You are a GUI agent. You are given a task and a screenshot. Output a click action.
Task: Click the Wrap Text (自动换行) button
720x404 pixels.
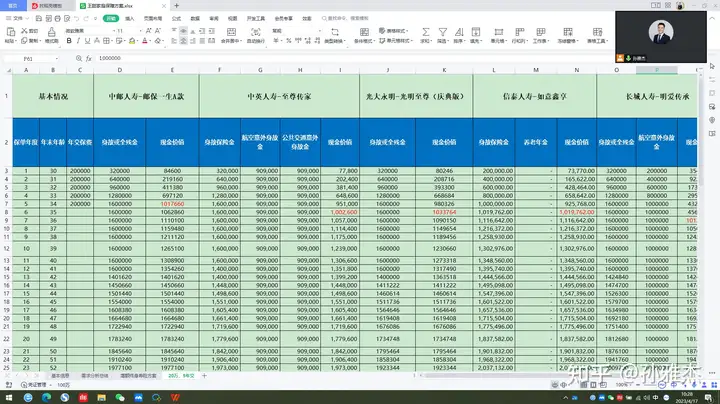click(256, 35)
